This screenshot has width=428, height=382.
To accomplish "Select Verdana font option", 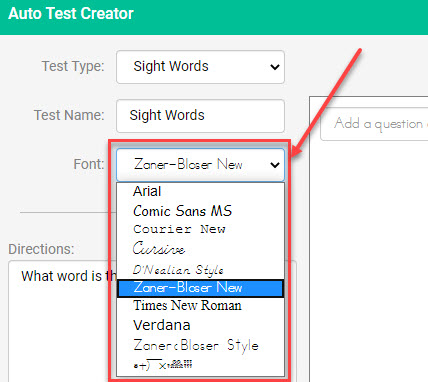I will (200, 325).
